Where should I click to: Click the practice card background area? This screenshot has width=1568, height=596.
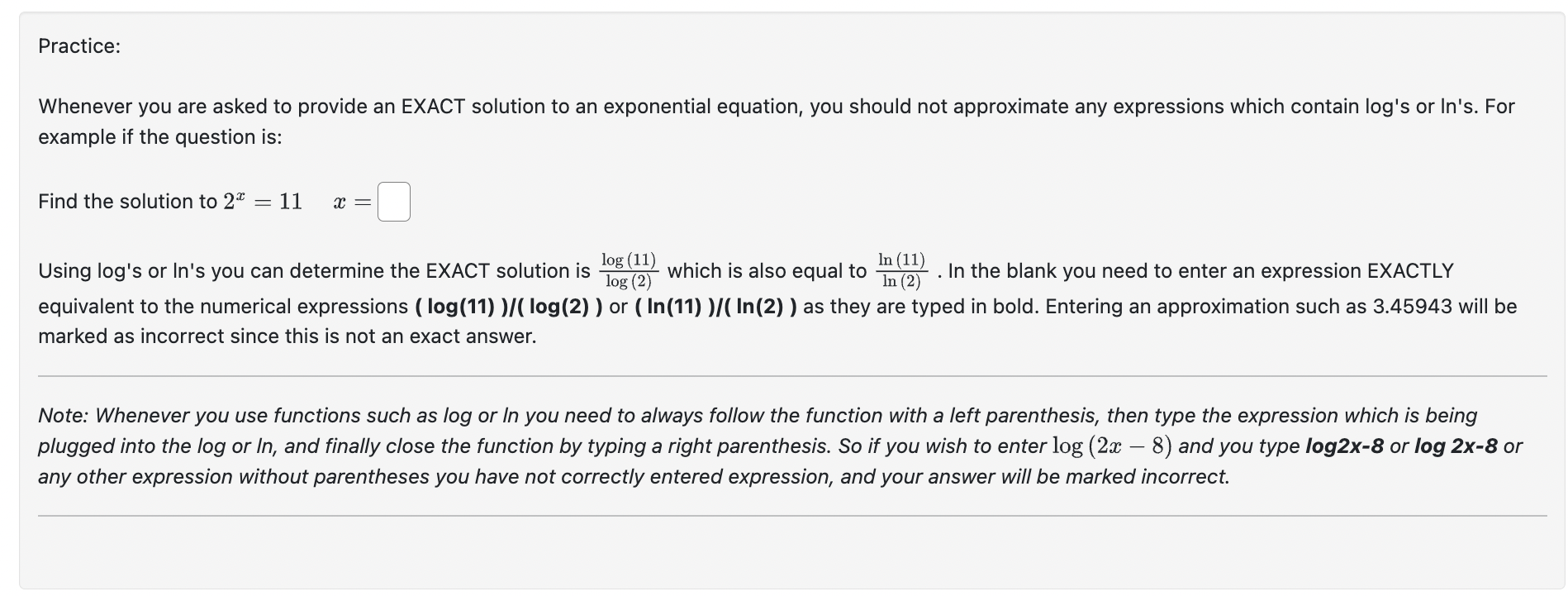785,554
